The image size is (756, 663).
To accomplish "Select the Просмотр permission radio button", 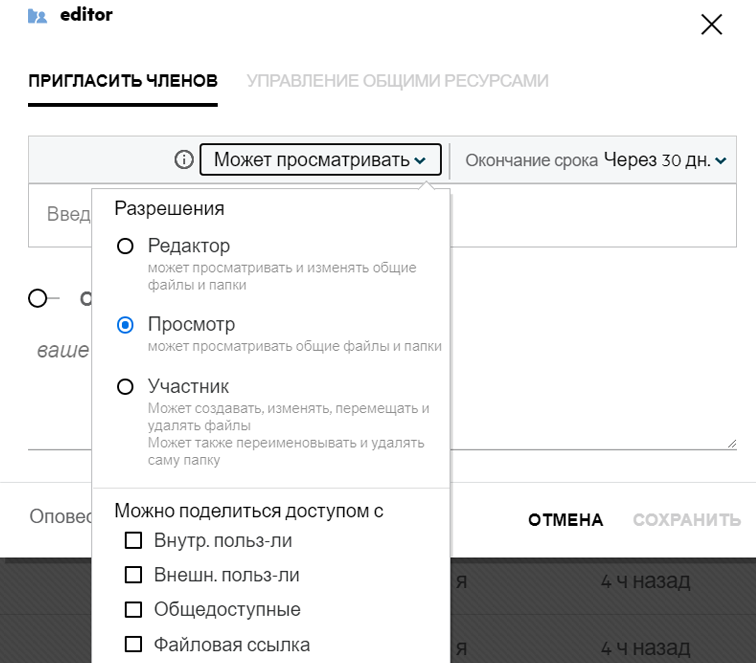I will point(126,325).
